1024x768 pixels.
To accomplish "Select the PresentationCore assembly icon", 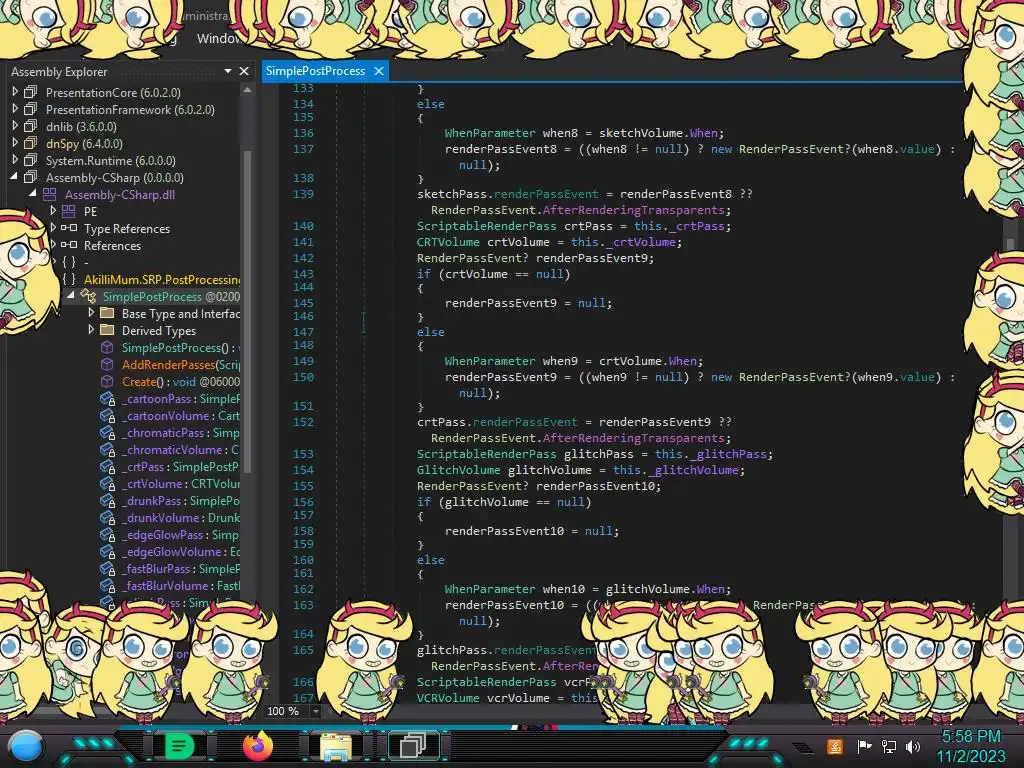I will (x=31, y=92).
